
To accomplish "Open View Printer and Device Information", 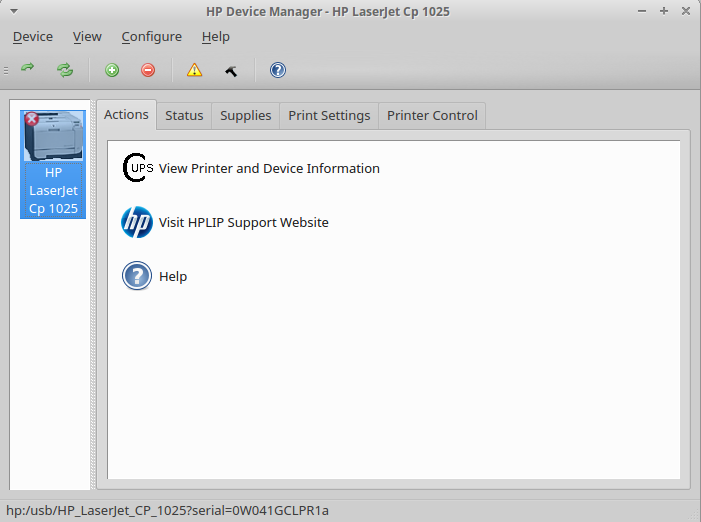I will [x=269, y=168].
